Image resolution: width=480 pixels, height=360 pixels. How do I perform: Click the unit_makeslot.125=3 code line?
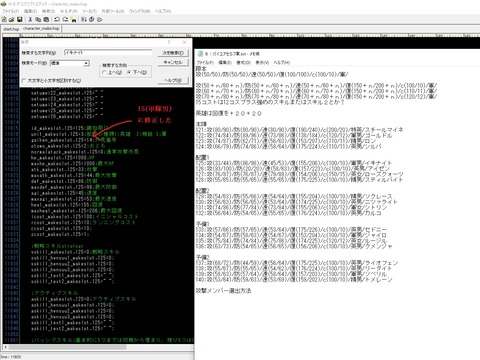tap(99, 134)
